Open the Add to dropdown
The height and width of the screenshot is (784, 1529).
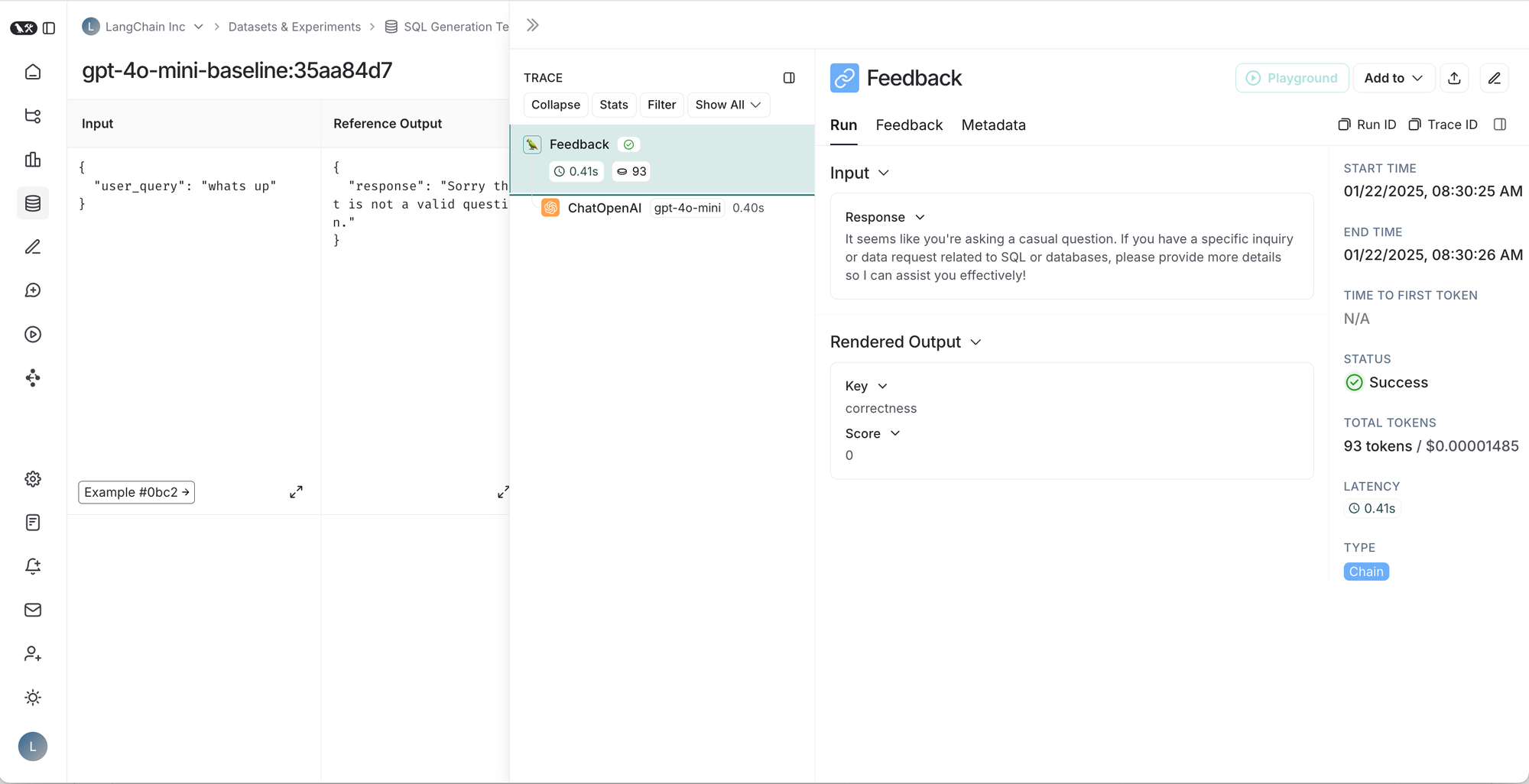1393,78
